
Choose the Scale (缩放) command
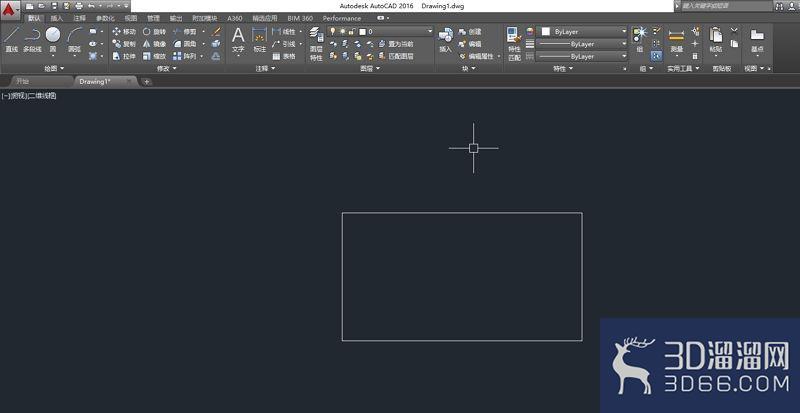point(154,56)
